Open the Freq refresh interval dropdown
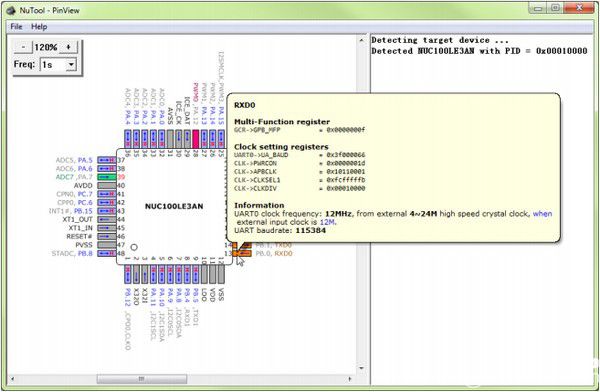600x392 pixels. tap(71, 65)
